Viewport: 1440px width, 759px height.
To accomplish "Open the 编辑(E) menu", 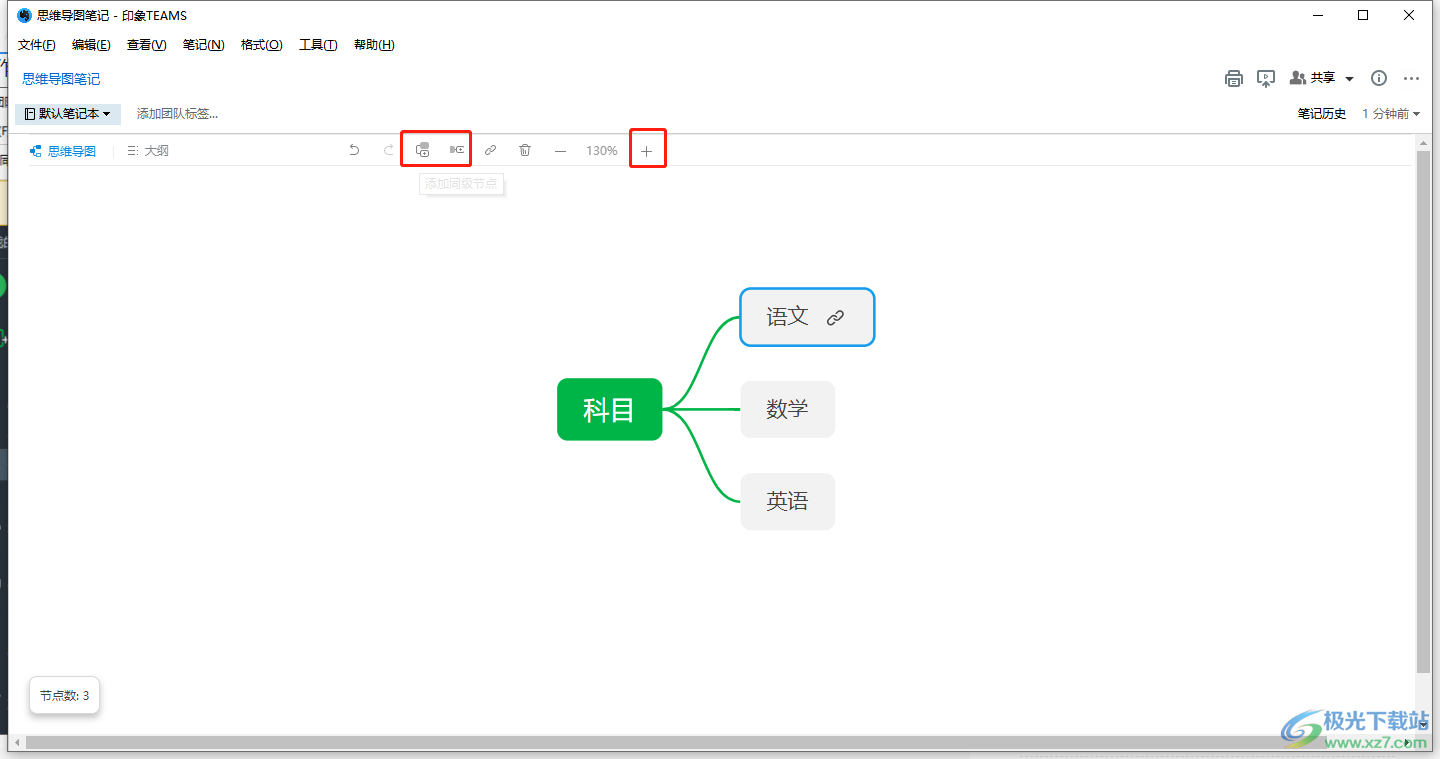I will click(91, 45).
